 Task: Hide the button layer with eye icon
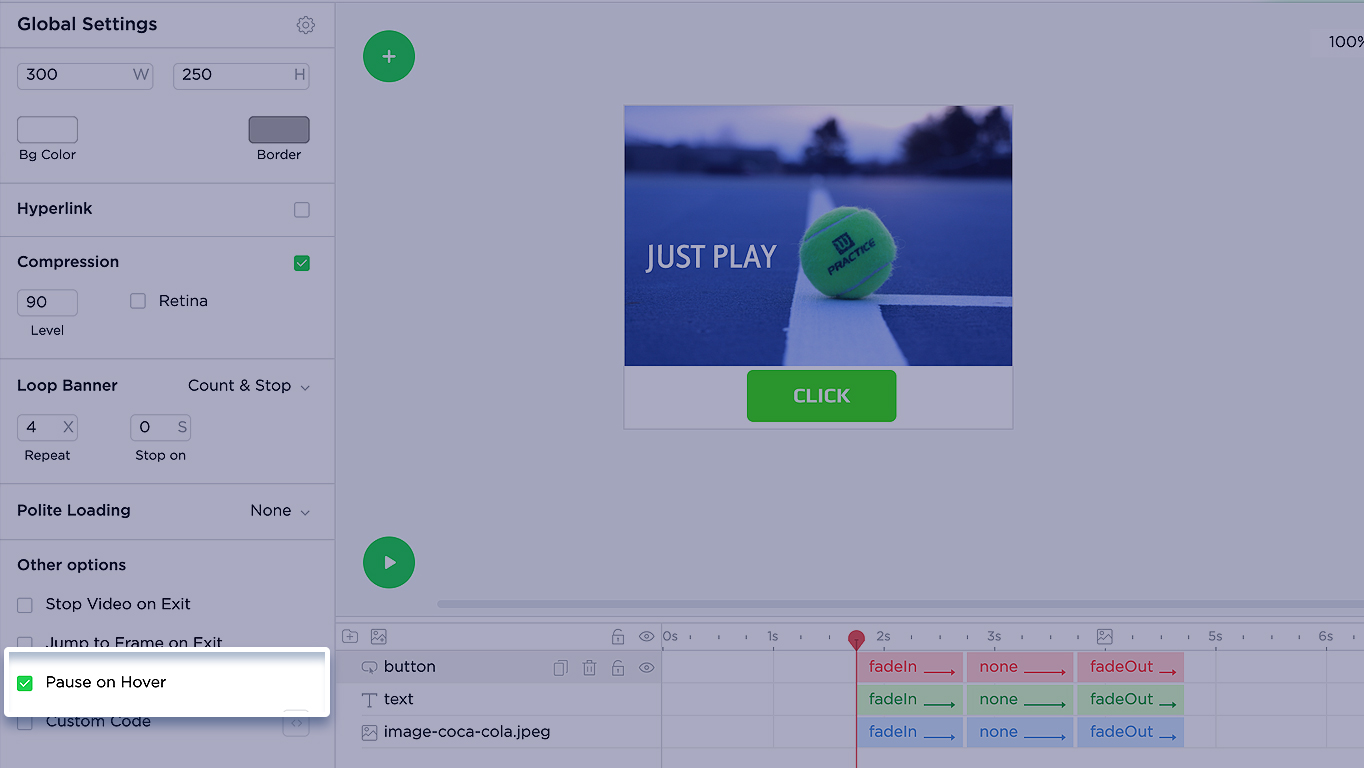[x=647, y=667]
